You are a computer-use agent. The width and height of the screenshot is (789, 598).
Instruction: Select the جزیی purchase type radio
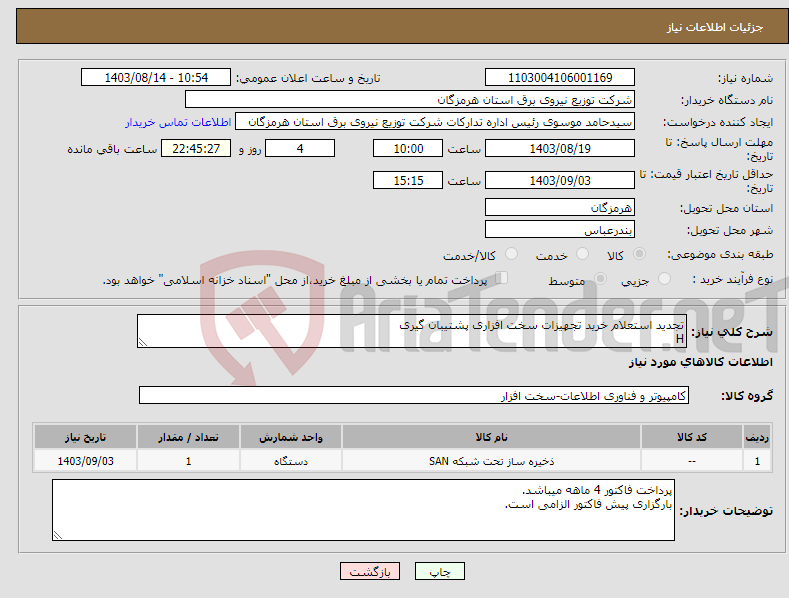point(664,278)
